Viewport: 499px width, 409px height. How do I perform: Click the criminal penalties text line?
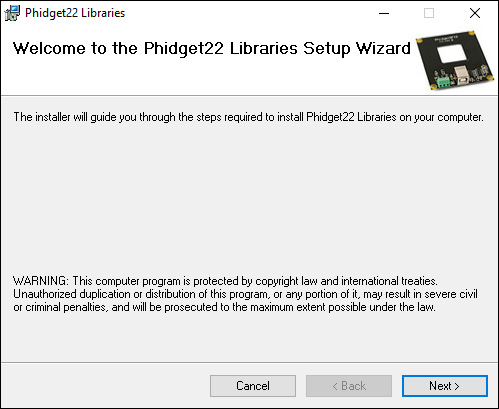[x=224, y=307]
